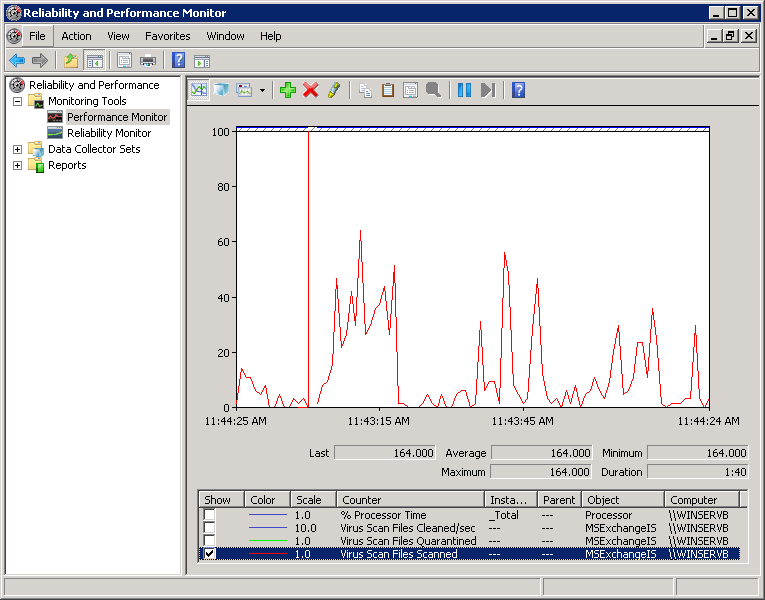Open the Window menu
Image resolution: width=765 pixels, height=600 pixels.
point(225,36)
